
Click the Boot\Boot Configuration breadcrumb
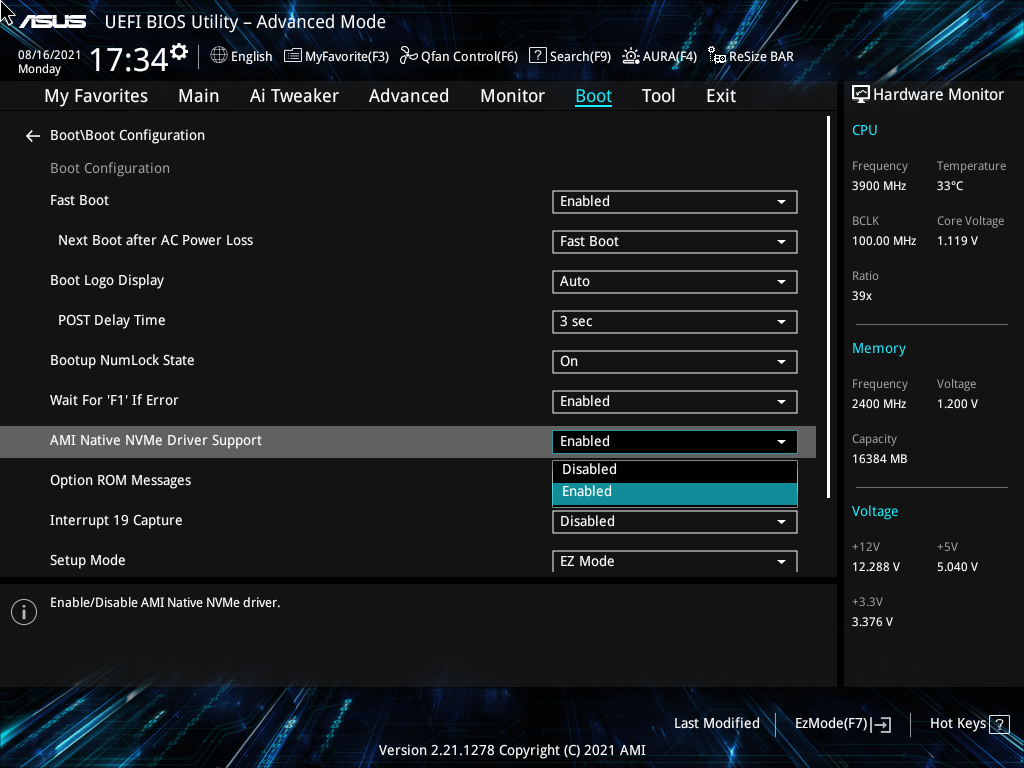pyautogui.click(x=127, y=136)
